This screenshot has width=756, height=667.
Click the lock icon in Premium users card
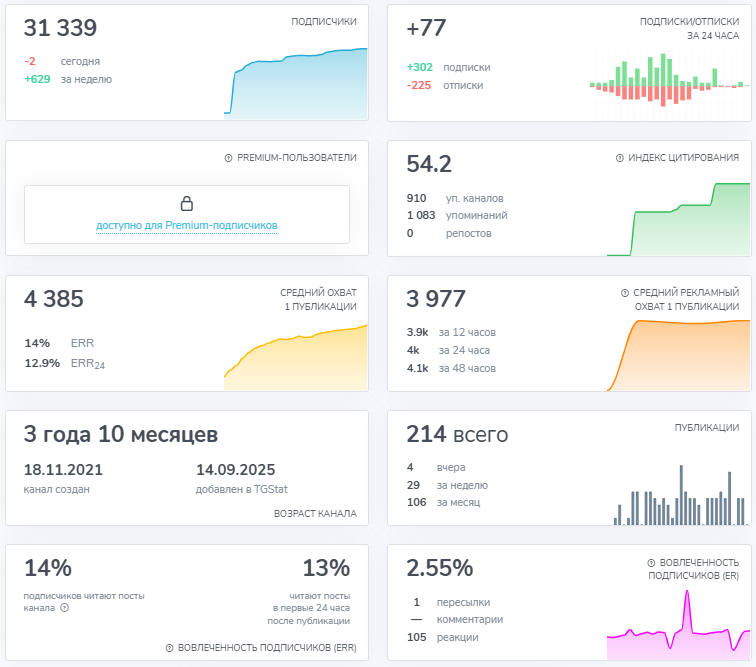186,204
